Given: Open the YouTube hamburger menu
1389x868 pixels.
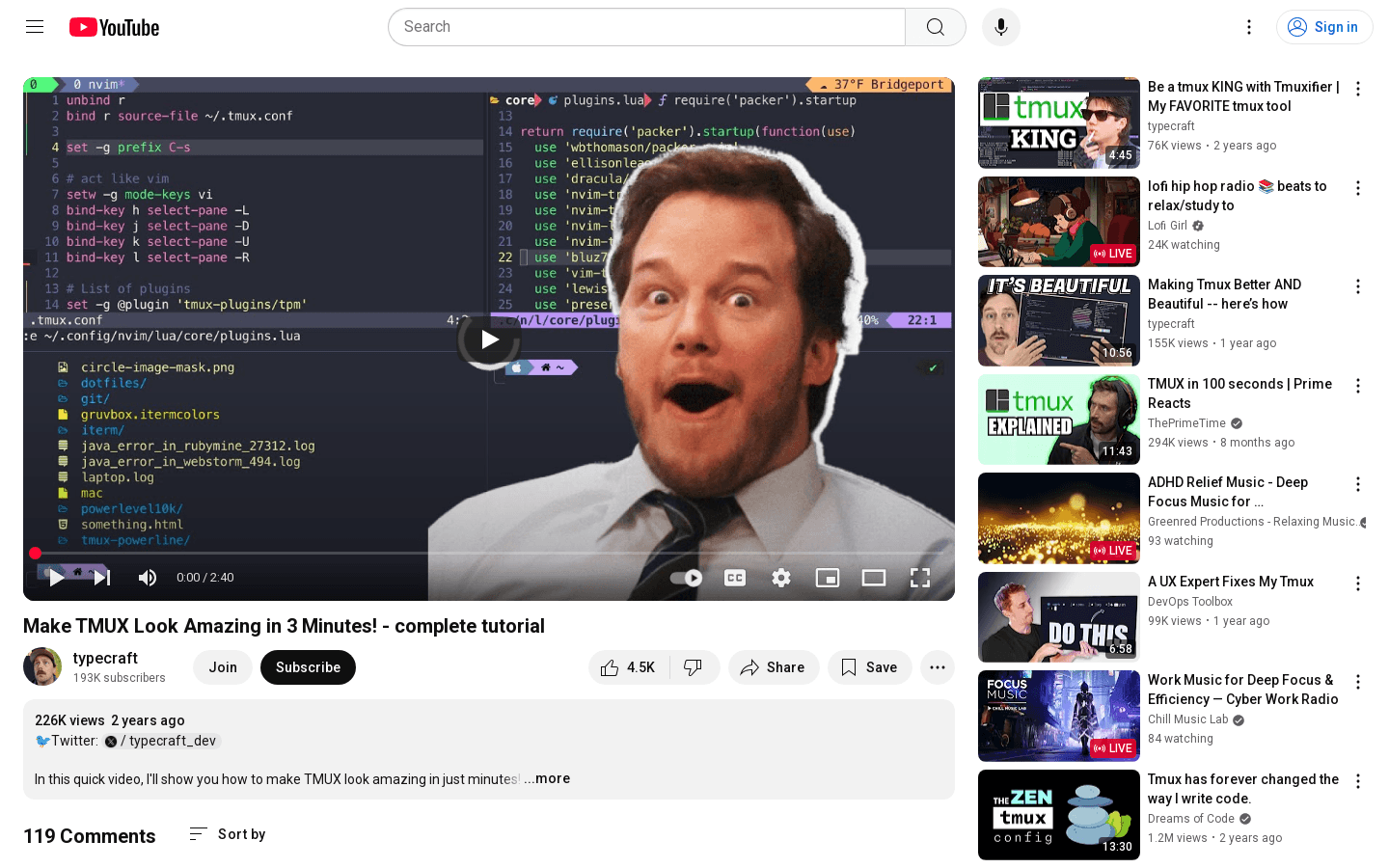Looking at the screenshot, I should [x=35, y=27].
